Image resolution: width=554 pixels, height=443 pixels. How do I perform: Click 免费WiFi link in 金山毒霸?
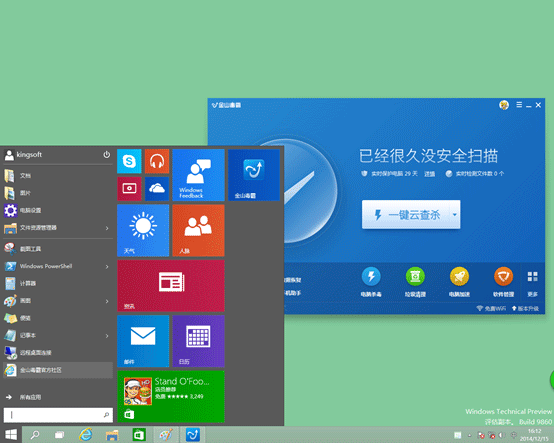(491, 308)
